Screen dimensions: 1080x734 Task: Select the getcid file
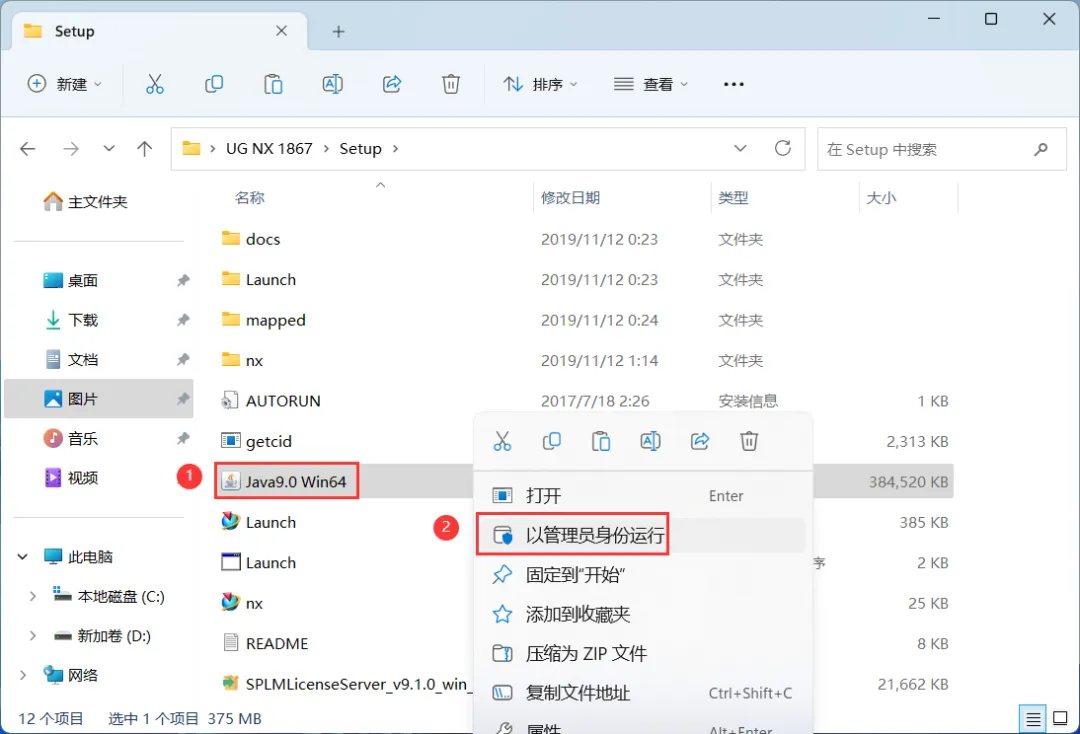pyautogui.click(x=256, y=441)
